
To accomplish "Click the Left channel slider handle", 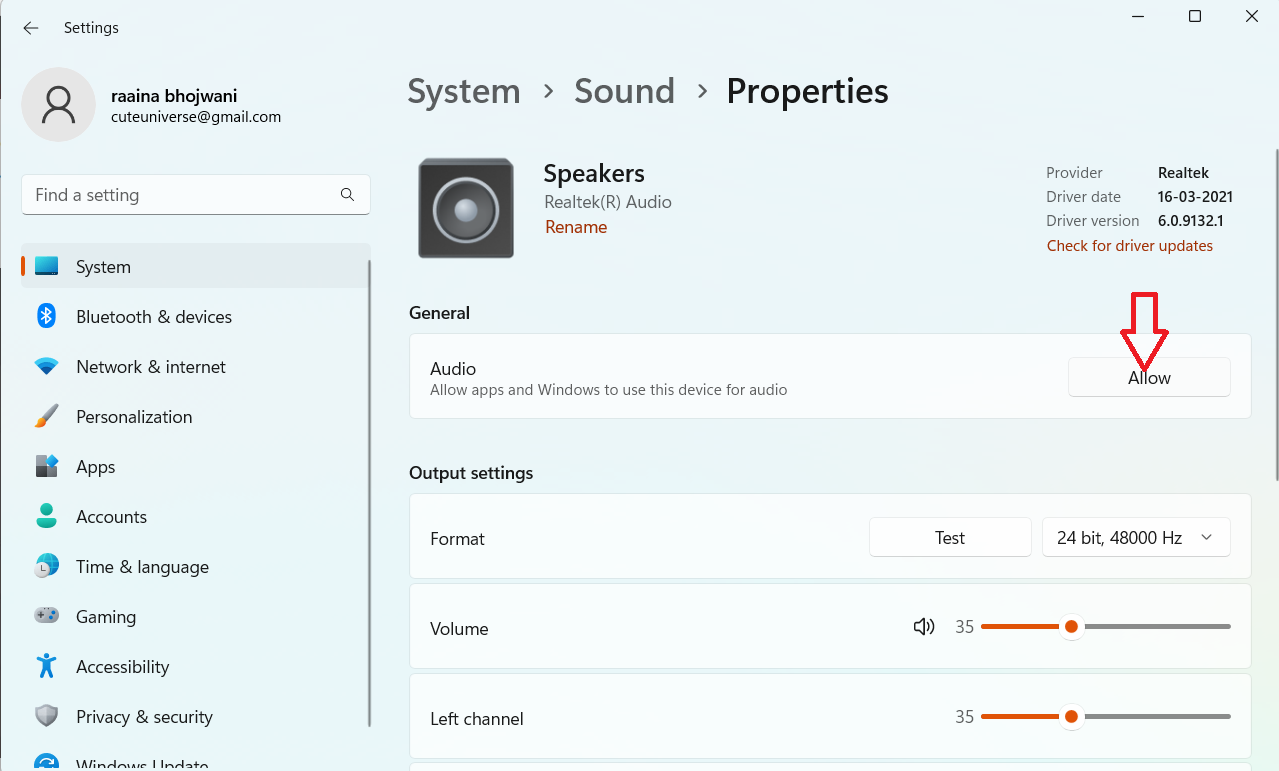I will [x=1071, y=717].
